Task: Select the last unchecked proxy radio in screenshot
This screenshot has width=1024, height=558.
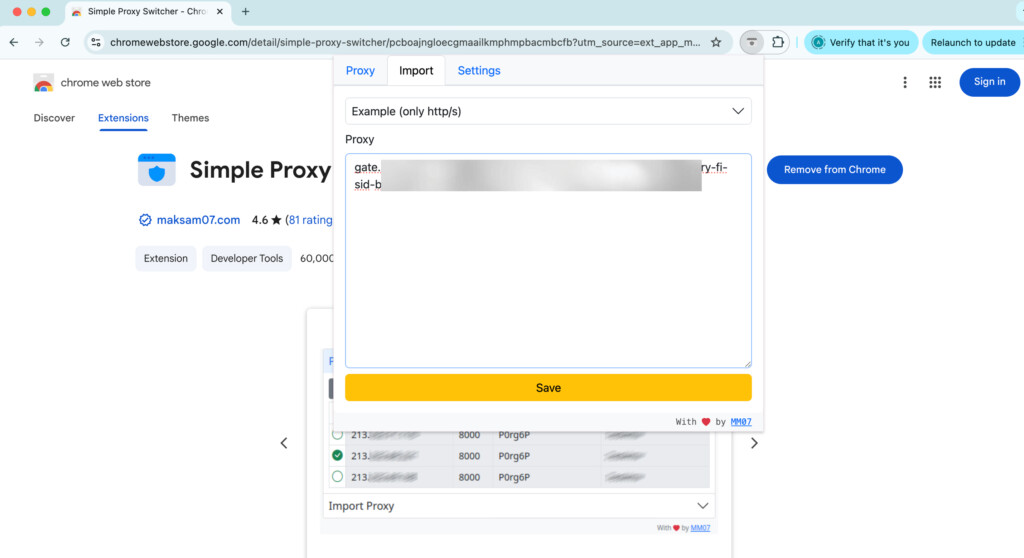Action: (x=337, y=477)
